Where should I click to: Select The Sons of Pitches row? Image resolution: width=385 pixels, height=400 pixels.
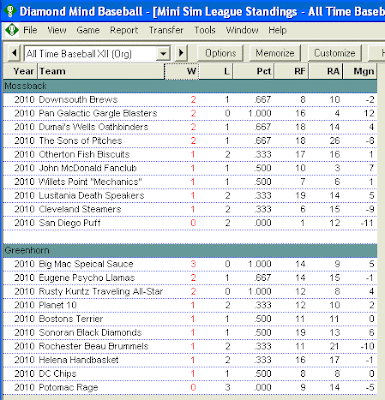190,141
